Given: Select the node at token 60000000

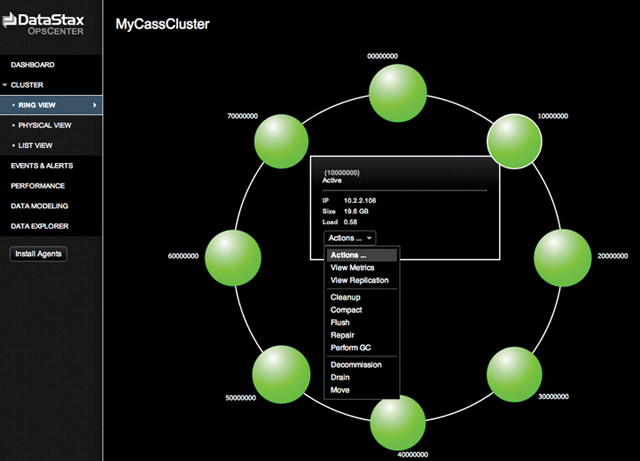Looking at the screenshot, I should (233, 258).
